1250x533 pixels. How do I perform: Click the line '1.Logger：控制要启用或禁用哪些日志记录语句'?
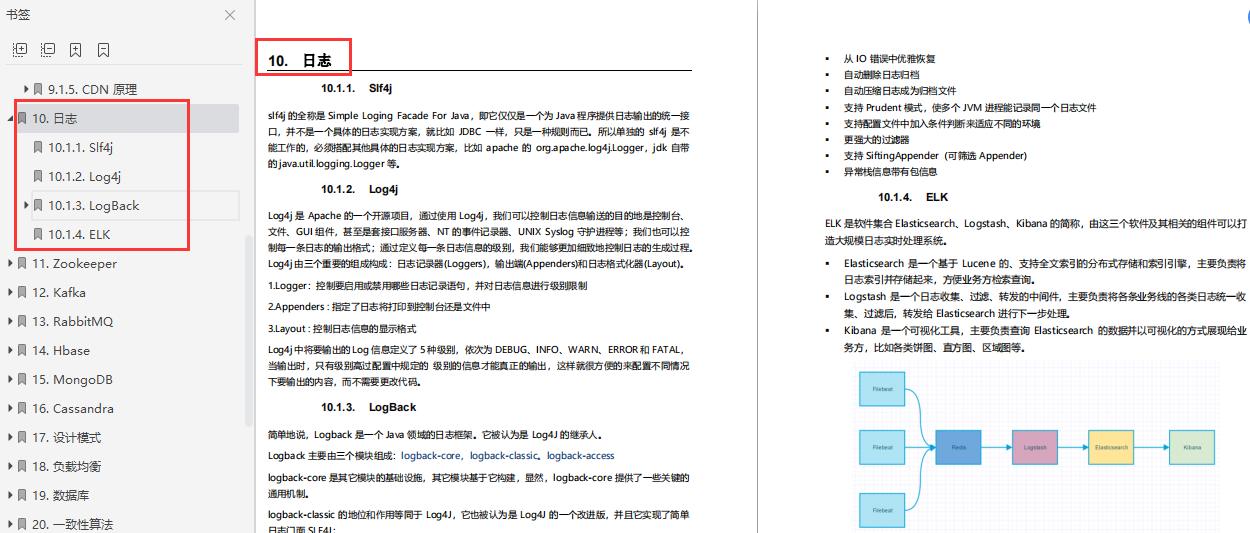[427, 285]
